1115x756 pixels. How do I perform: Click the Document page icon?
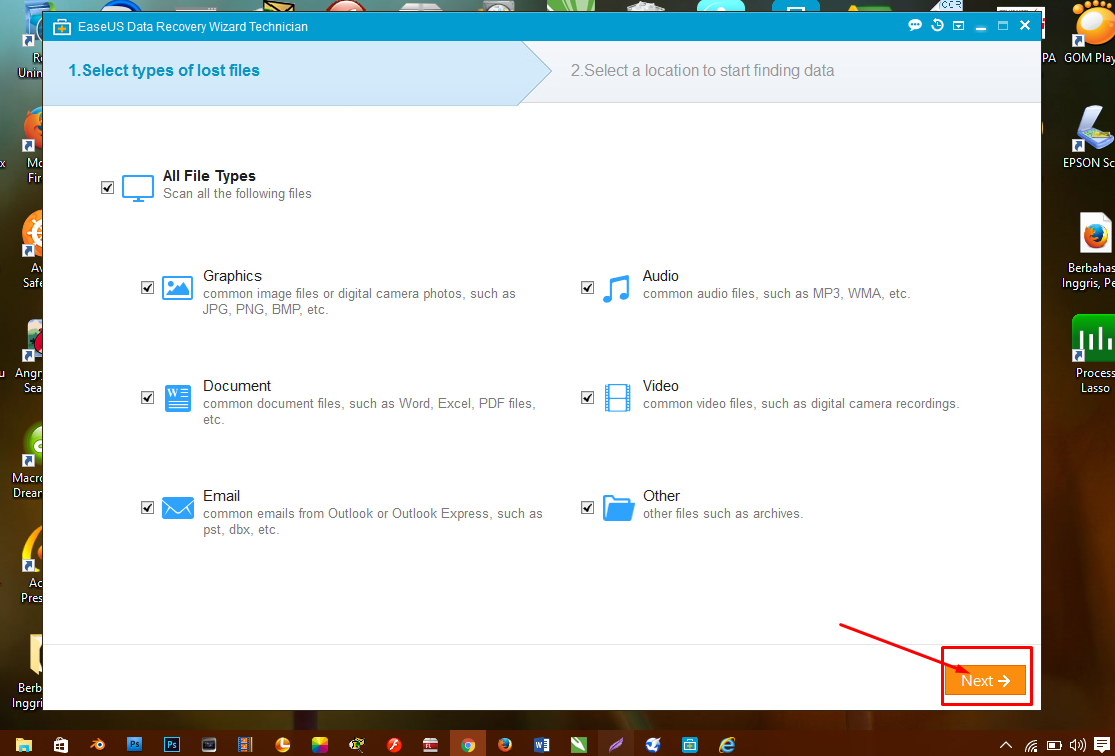[178, 398]
